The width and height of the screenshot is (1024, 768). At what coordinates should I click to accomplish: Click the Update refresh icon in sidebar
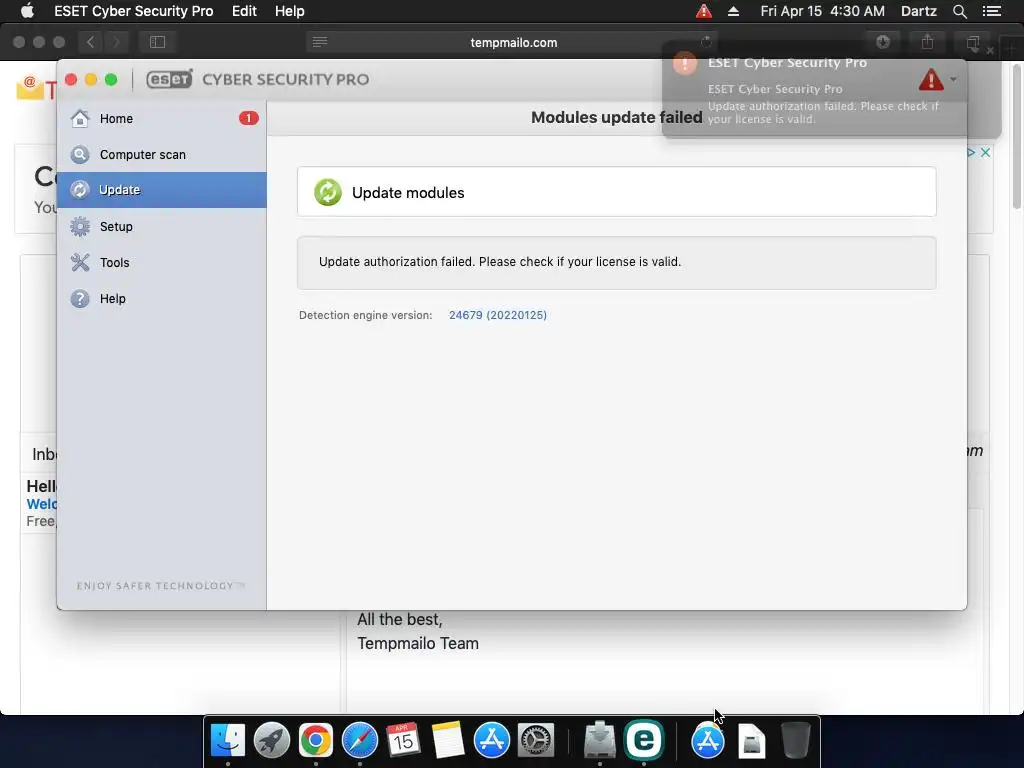(x=80, y=190)
